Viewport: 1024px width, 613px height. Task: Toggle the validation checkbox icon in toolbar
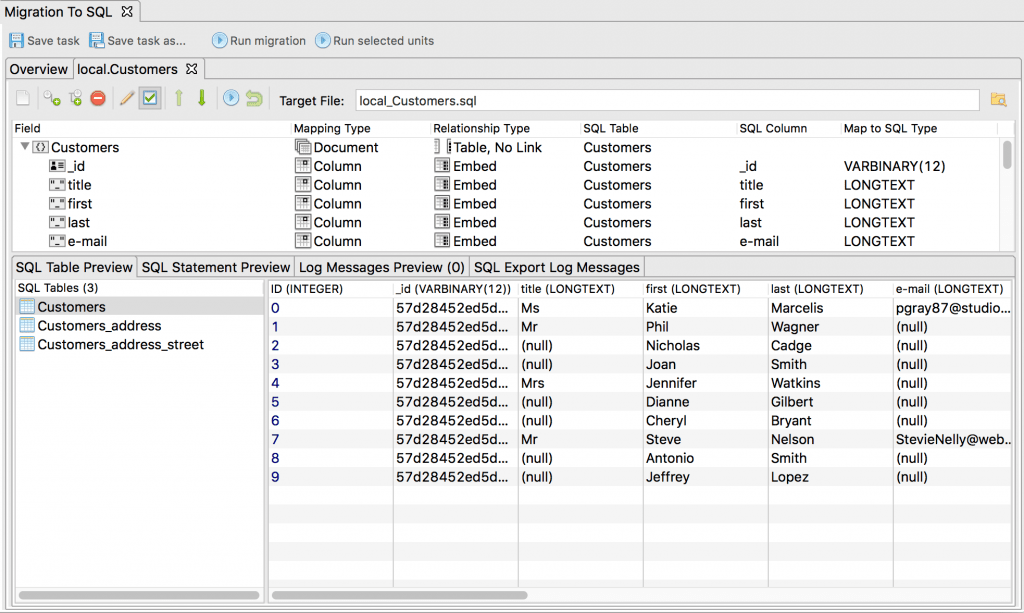tap(148, 98)
